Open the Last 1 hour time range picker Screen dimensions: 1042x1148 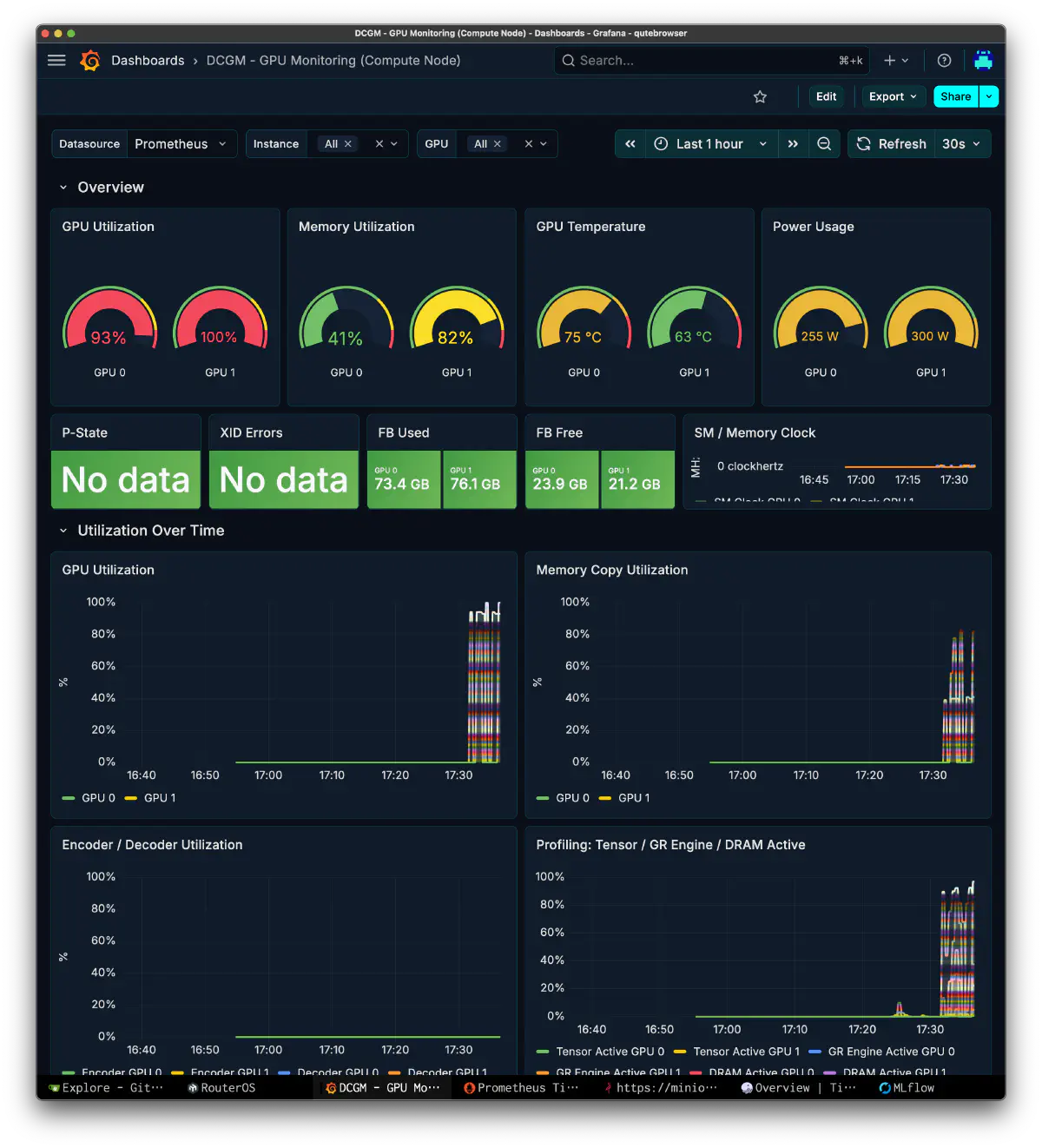(711, 144)
